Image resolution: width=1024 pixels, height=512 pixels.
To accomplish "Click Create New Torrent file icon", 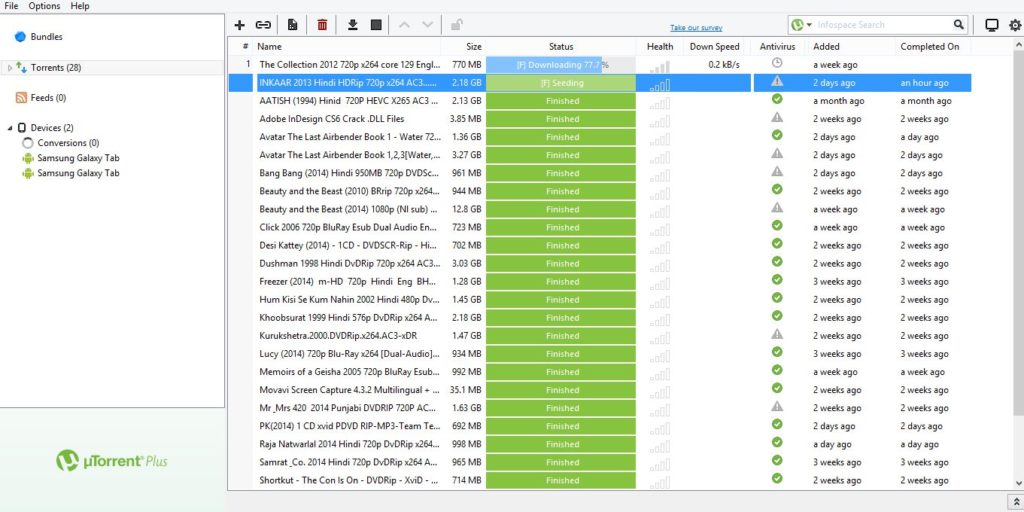I will pos(293,25).
